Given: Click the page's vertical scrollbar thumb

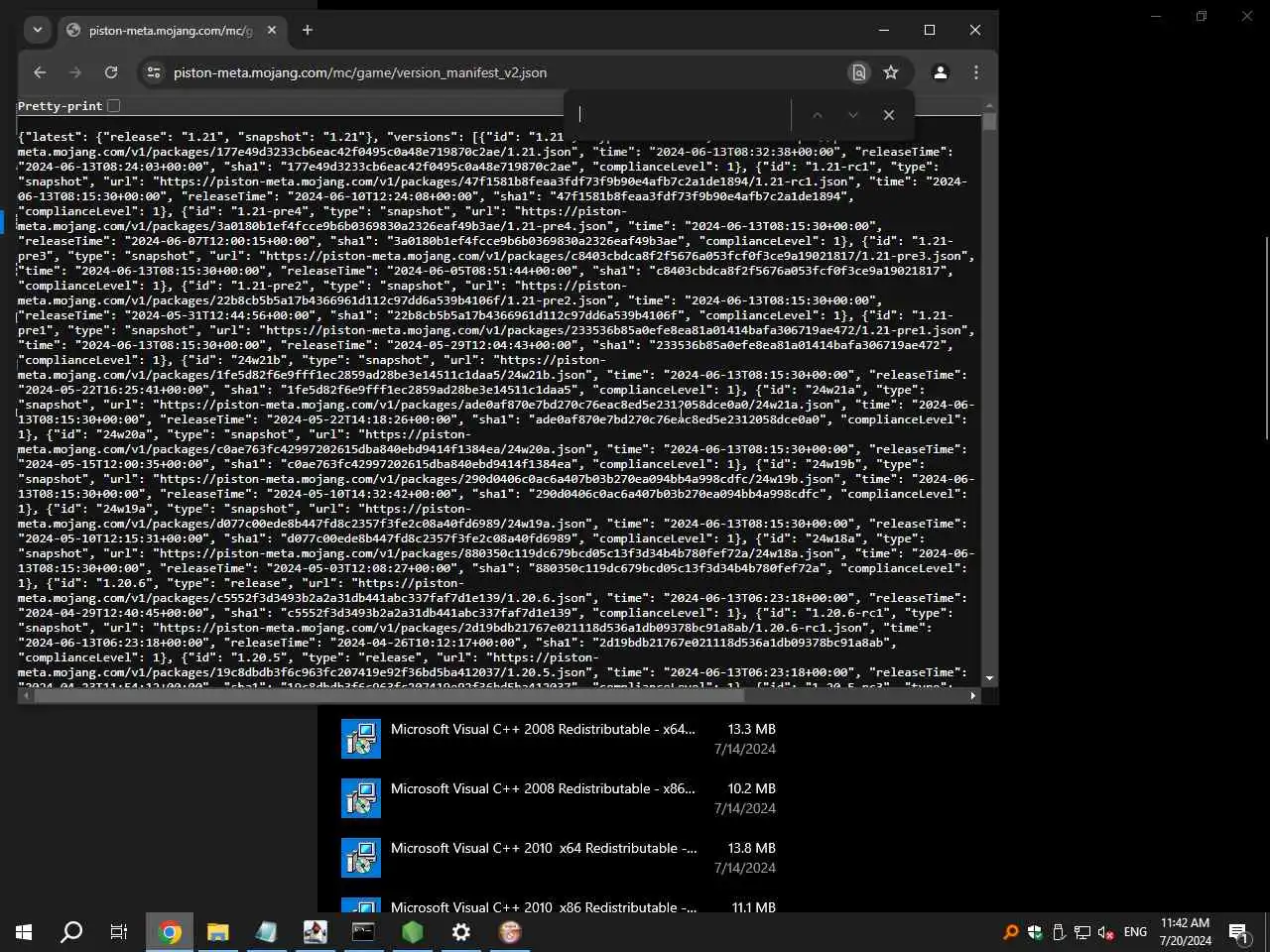Looking at the screenshot, I should (989, 121).
